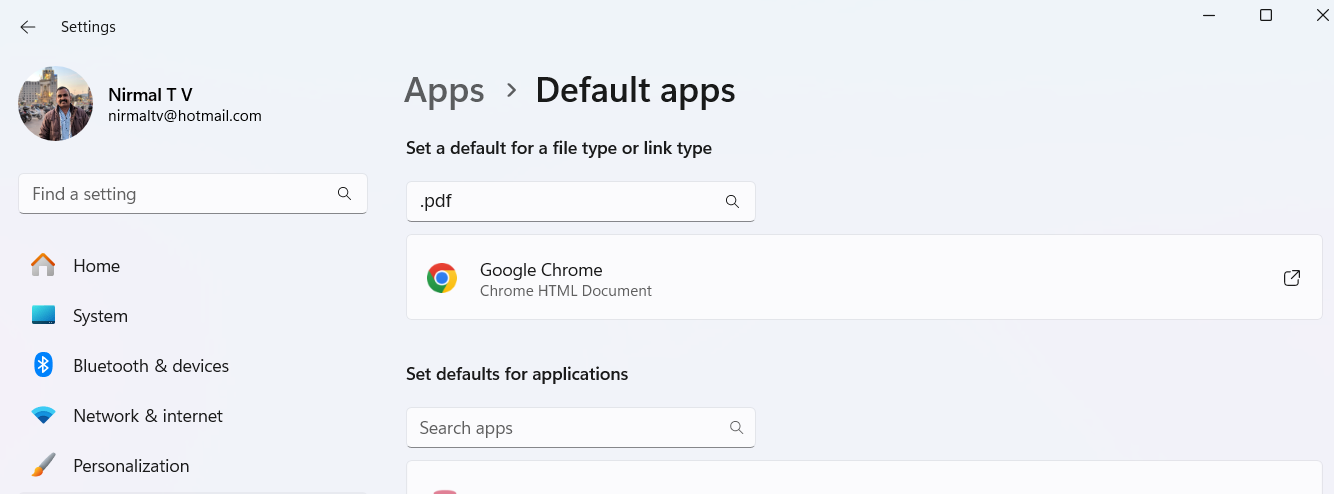The height and width of the screenshot is (494, 1334).
Task: Click the back arrow in Settings
Action: click(x=27, y=27)
